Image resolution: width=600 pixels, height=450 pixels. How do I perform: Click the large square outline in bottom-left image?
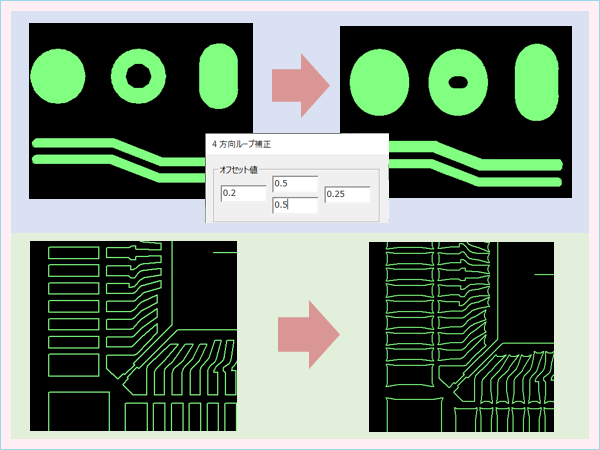(77, 410)
